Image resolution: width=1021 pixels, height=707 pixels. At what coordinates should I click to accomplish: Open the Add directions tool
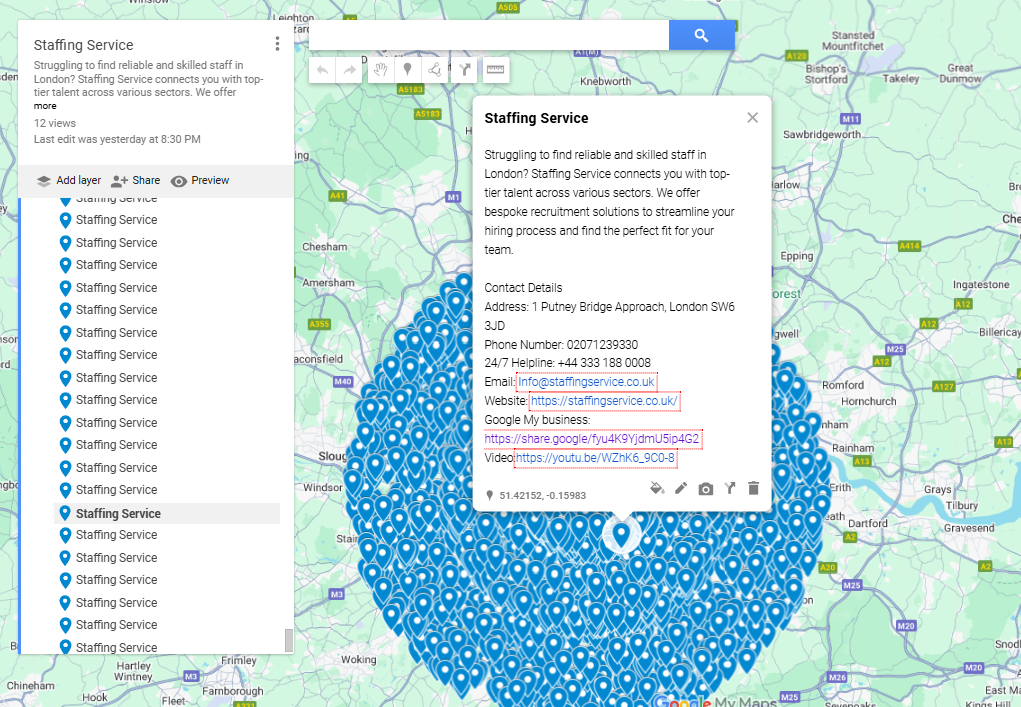pyautogui.click(x=464, y=69)
